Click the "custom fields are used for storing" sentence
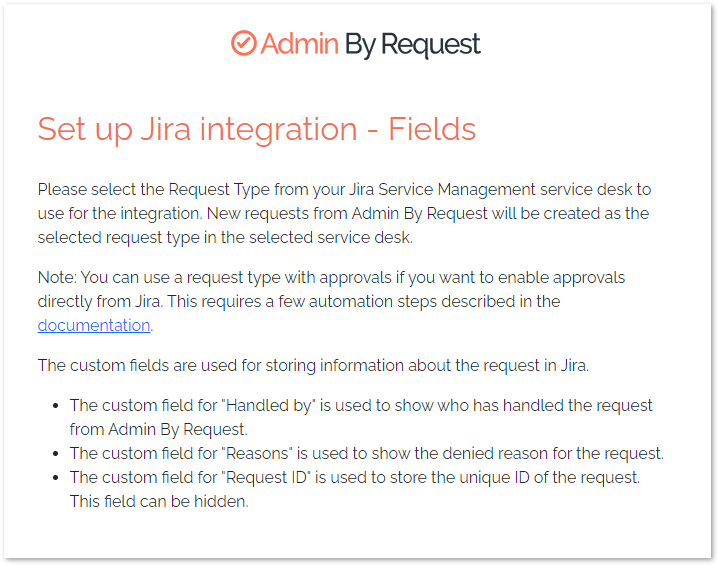Viewport: 719px width, 566px height. pyautogui.click(x=313, y=366)
